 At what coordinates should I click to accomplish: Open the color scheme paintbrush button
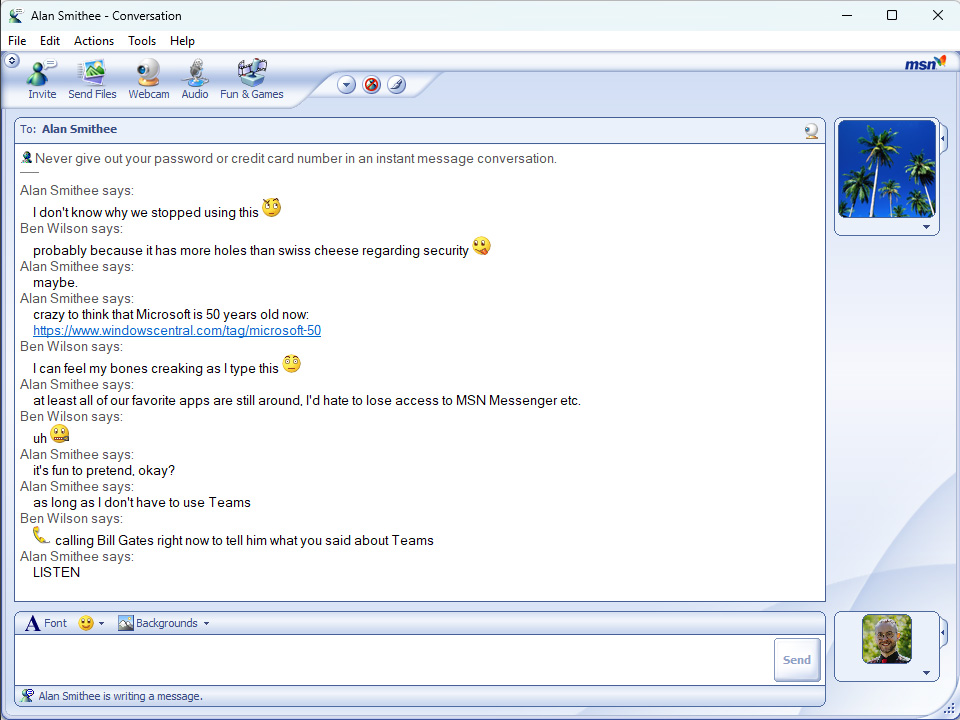(397, 84)
